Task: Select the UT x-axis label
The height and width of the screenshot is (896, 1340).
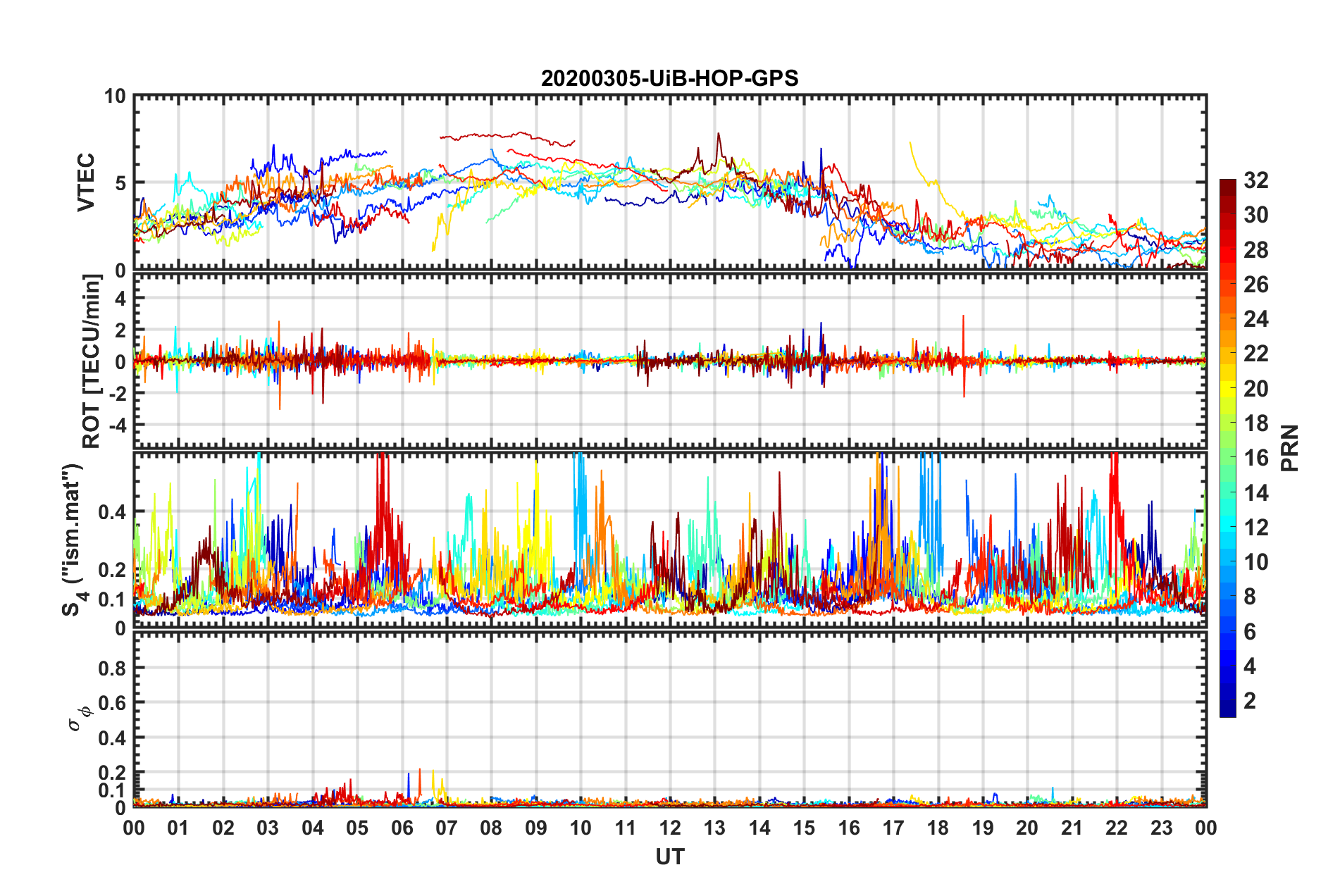Action: pos(669,857)
